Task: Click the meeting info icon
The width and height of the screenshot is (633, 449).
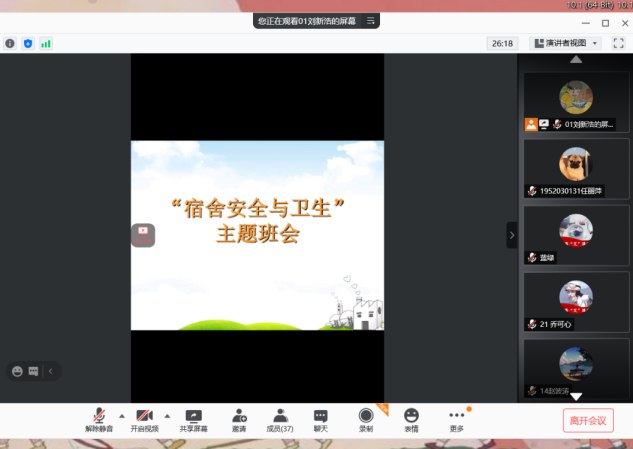Action: coord(10,43)
